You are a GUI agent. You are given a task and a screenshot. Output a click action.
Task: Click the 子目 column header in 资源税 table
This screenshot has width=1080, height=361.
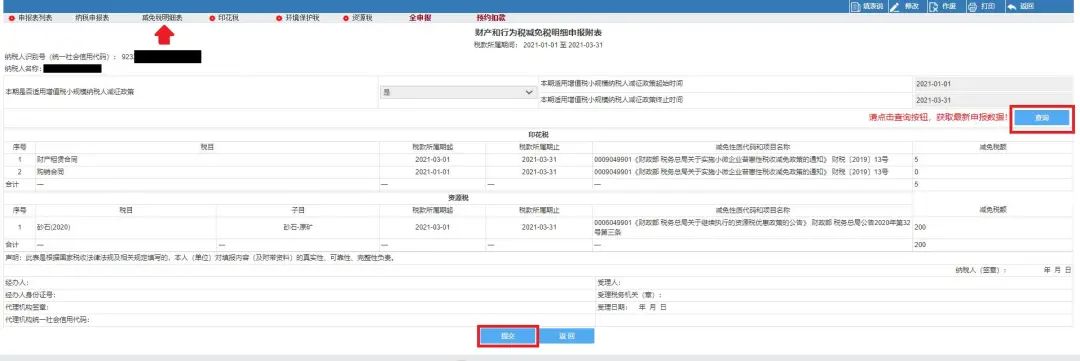tap(298, 209)
